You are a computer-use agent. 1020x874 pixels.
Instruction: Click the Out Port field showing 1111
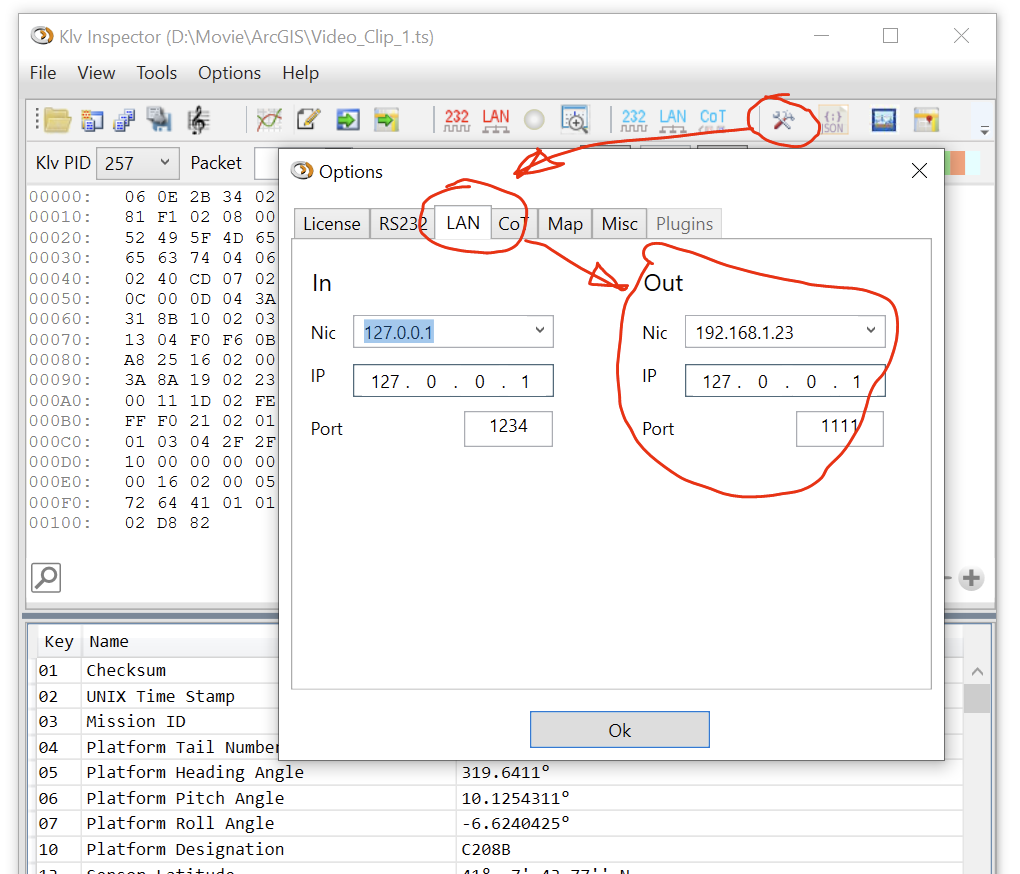click(x=840, y=428)
